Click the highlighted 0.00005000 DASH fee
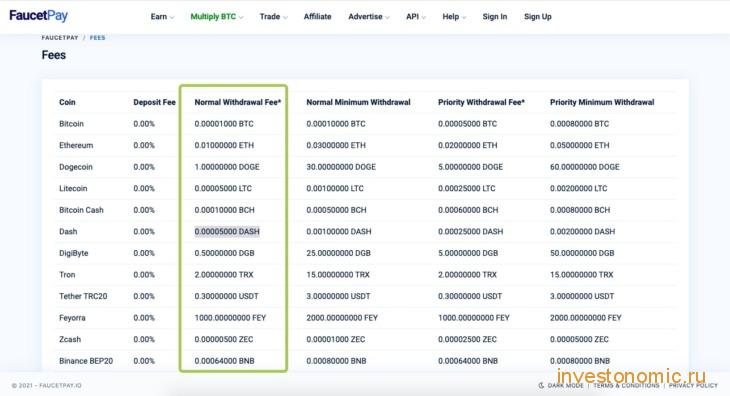730x396 pixels. [227, 231]
